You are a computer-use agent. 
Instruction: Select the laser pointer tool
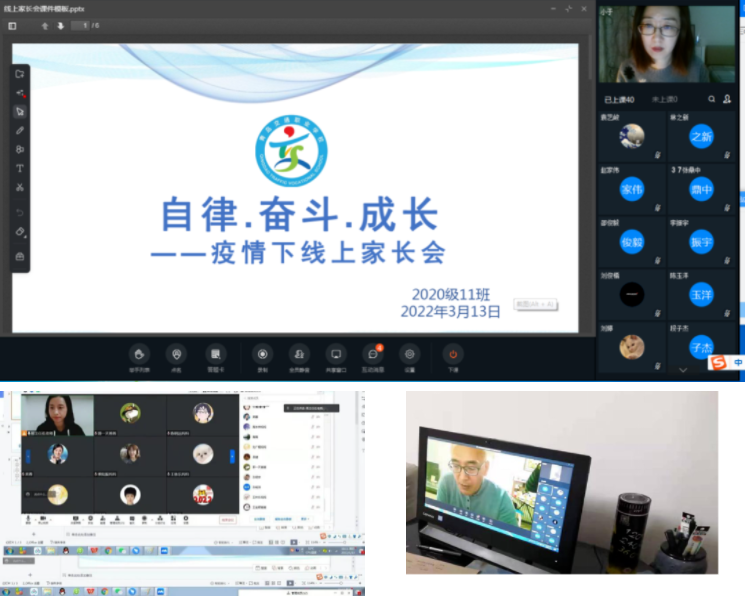coord(20,93)
